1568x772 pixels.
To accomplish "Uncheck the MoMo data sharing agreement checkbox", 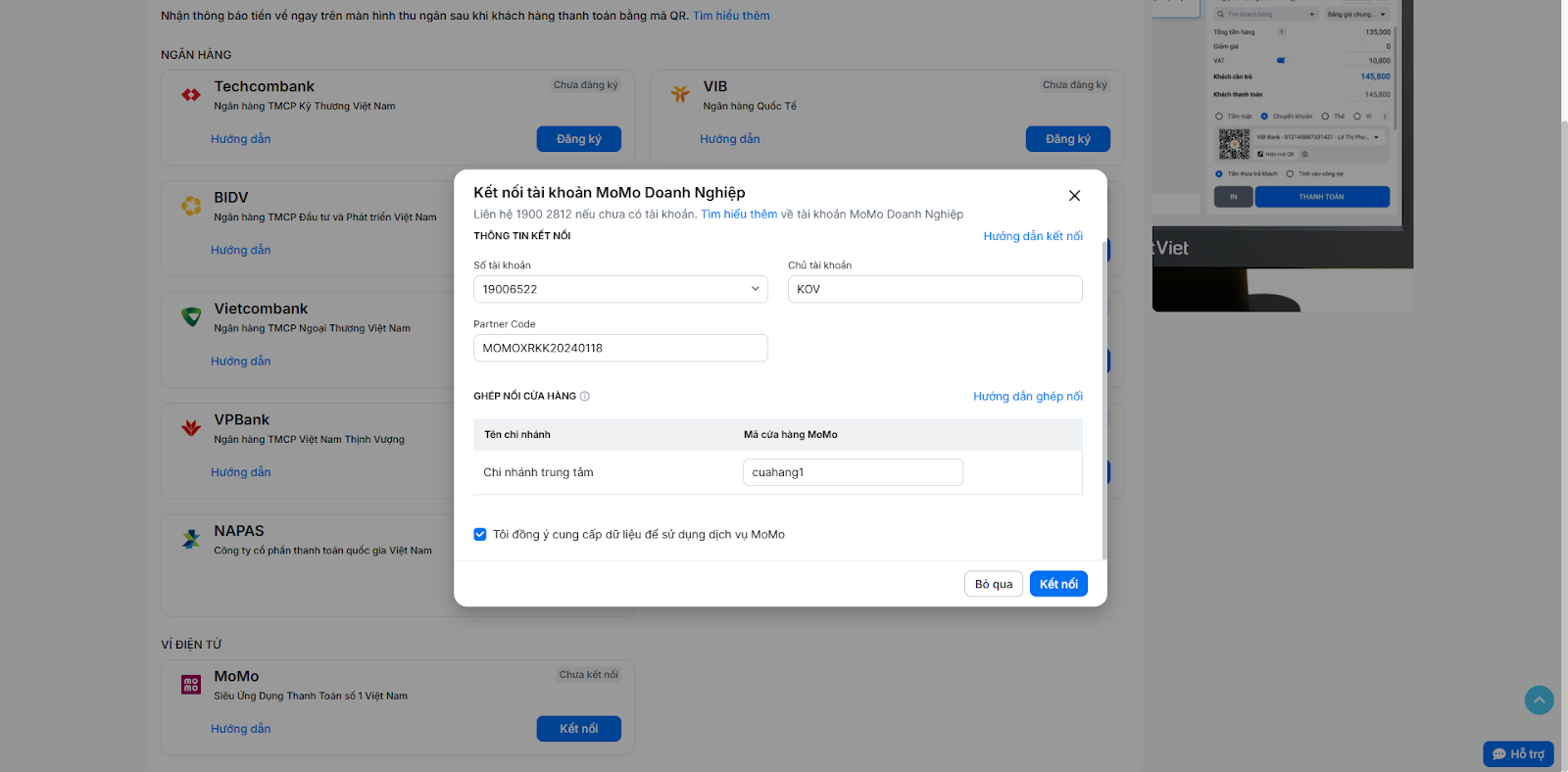I will tap(480, 535).
